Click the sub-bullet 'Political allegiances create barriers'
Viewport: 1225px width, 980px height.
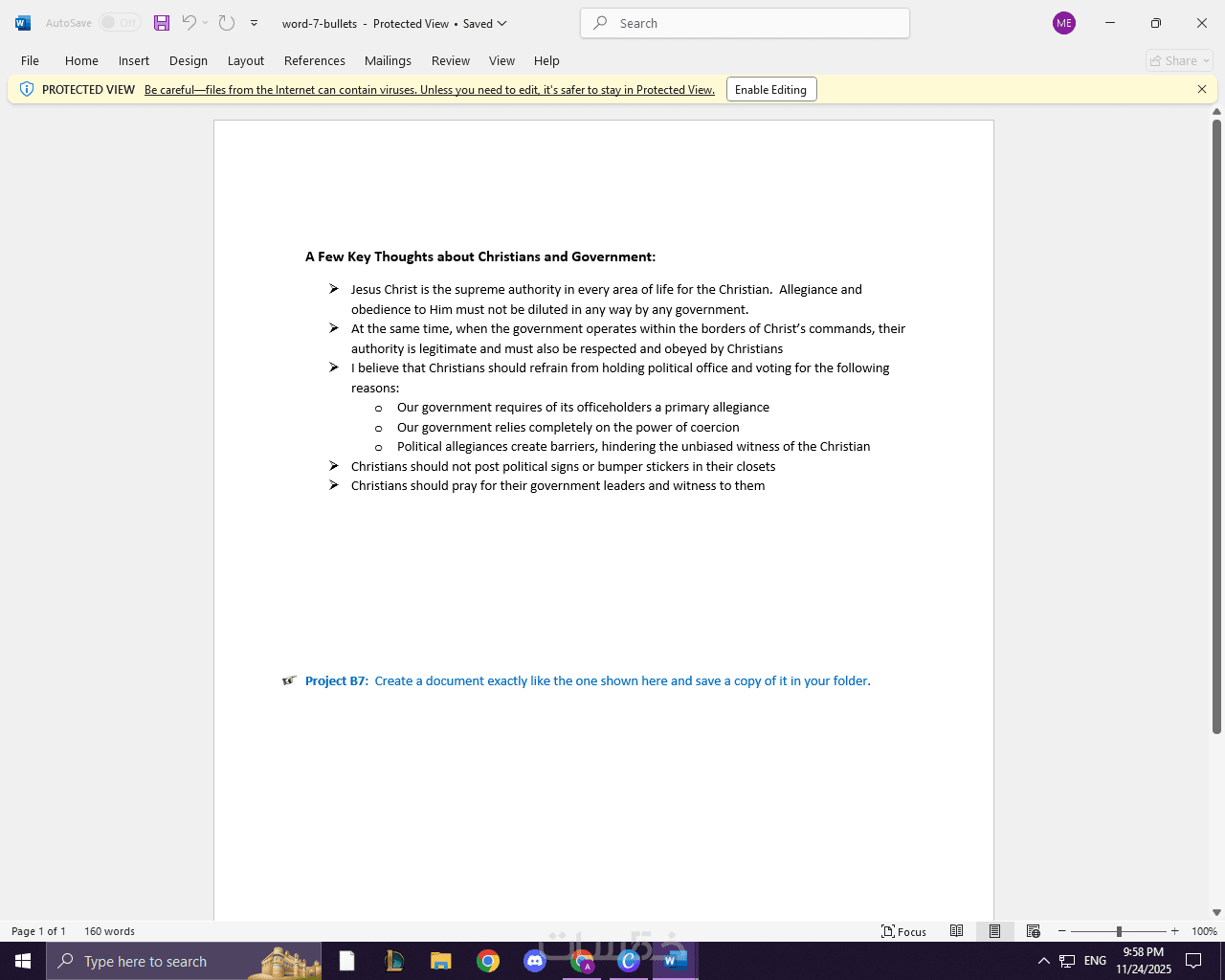(x=634, y=446)
